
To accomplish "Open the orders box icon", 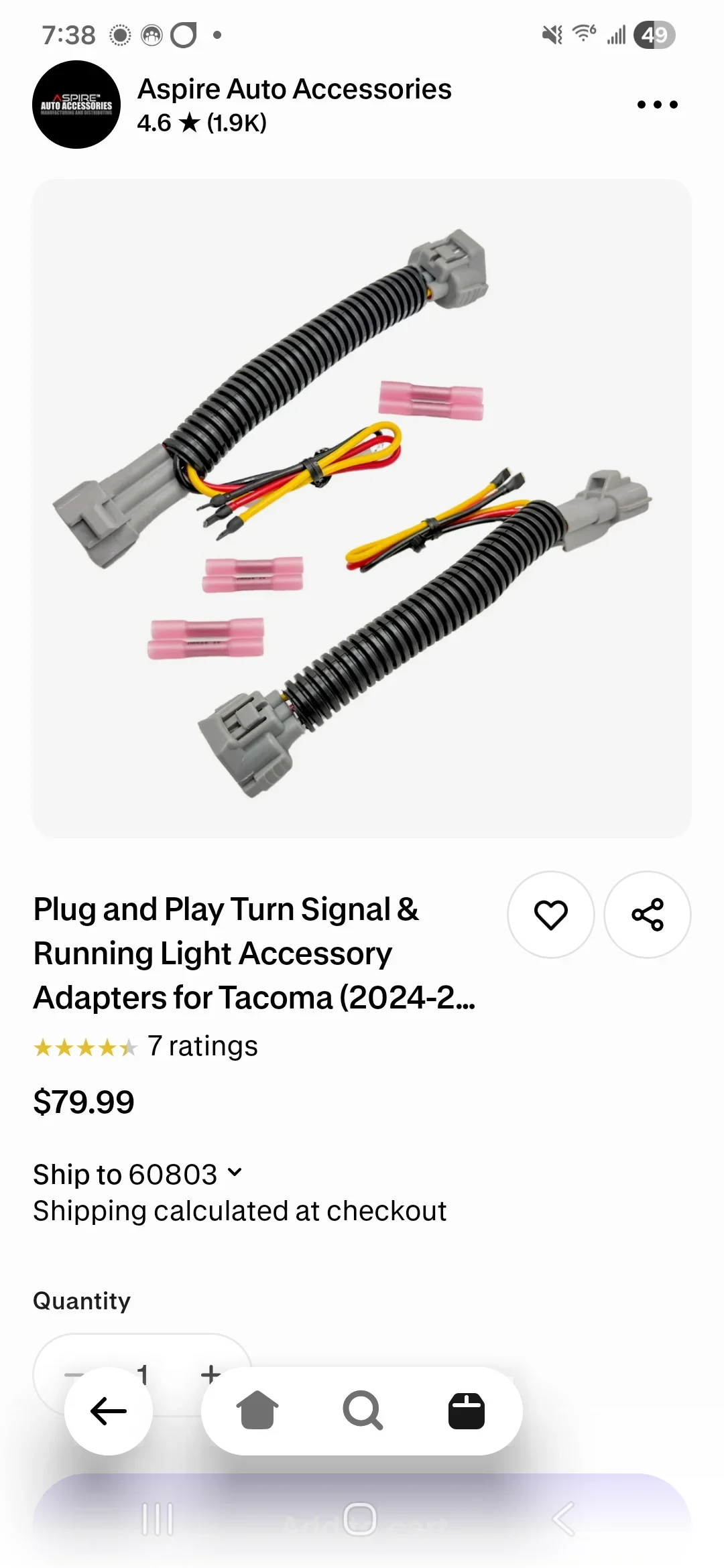I will coord(467,1411).
